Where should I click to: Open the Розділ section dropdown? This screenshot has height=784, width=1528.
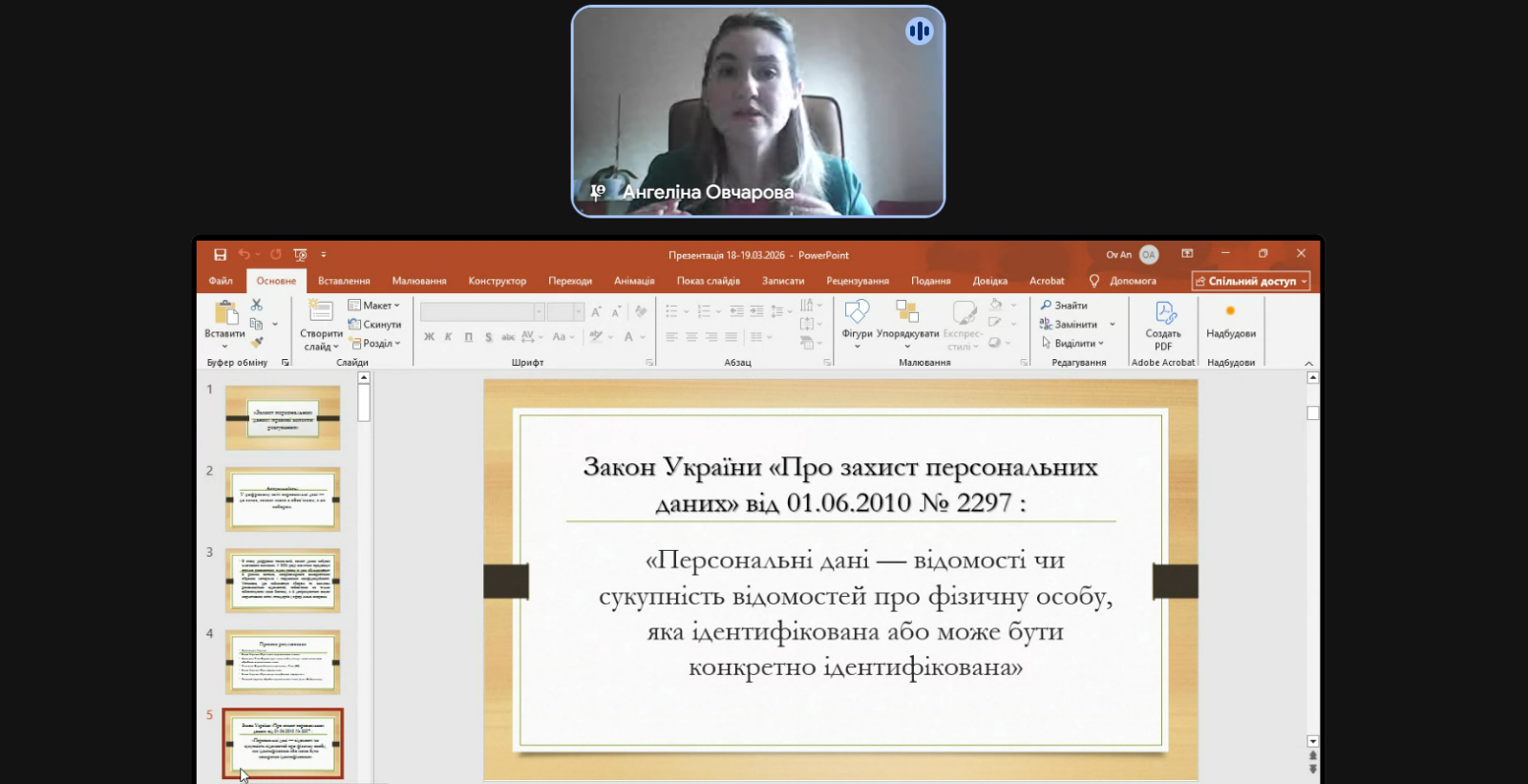click(374, 344)
